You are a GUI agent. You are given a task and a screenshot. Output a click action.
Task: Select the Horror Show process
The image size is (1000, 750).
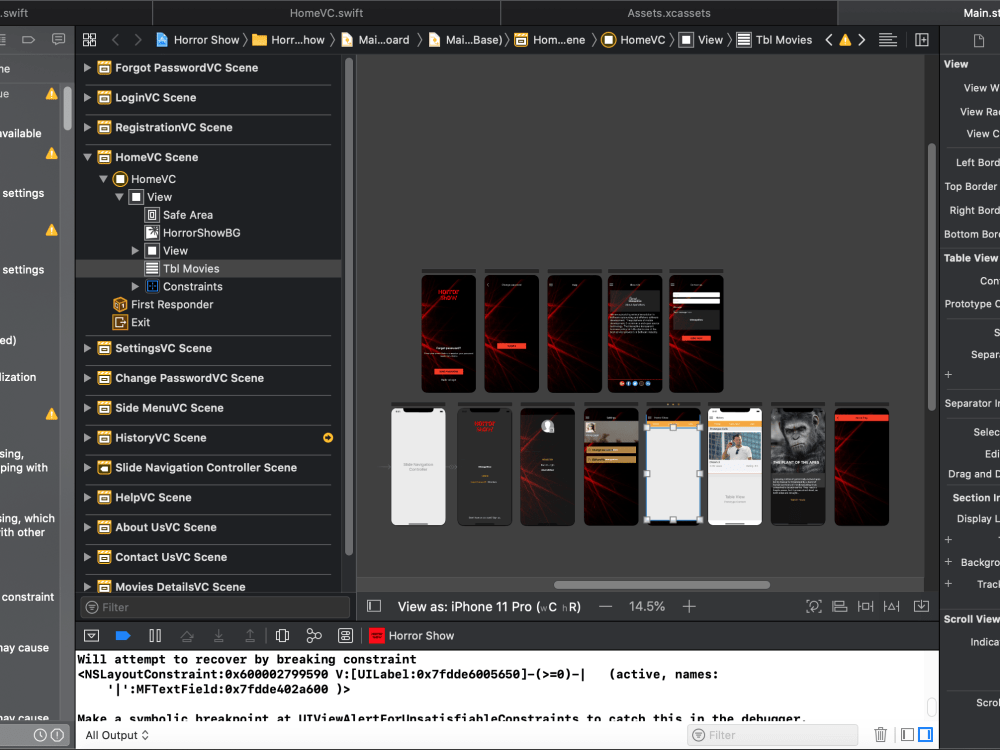click(412, 636)
